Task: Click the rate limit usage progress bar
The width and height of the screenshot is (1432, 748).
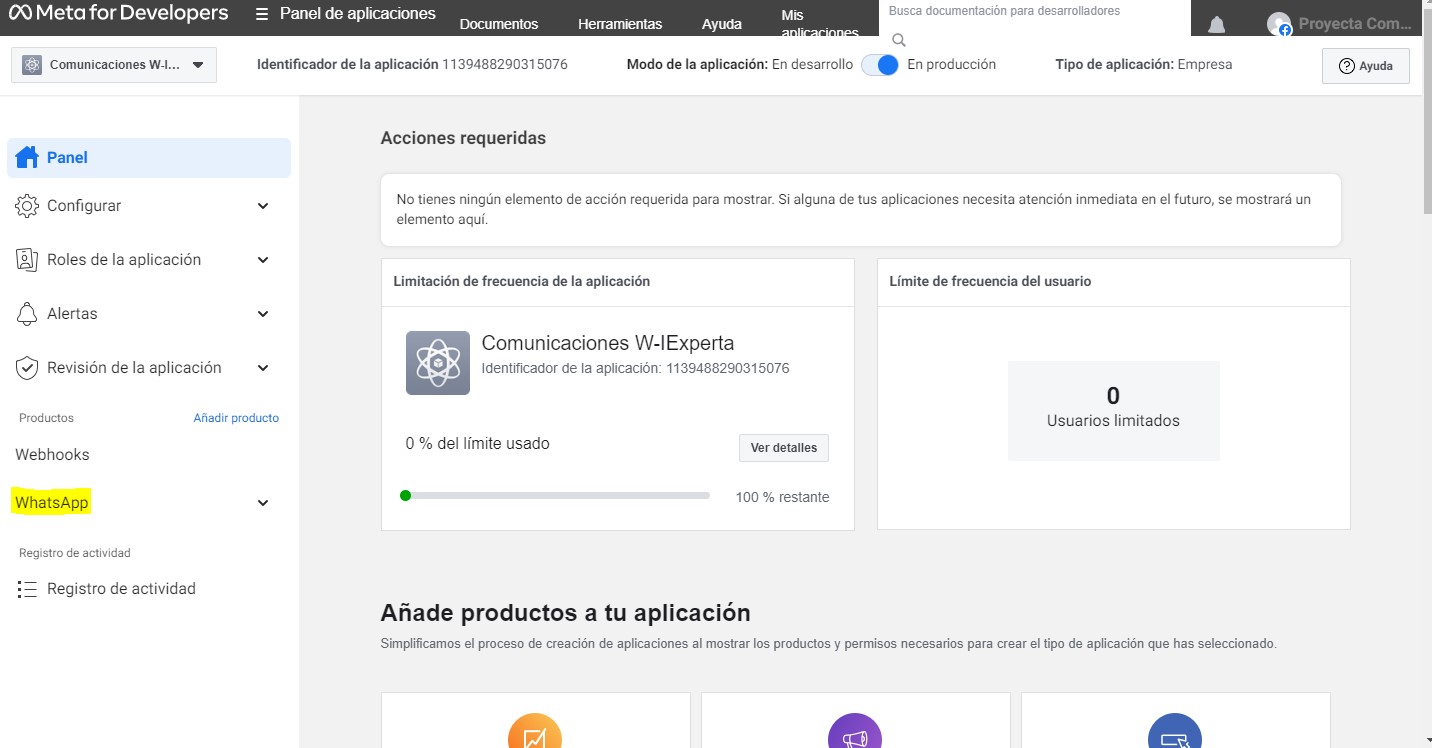Action: [x=555, y=495]
